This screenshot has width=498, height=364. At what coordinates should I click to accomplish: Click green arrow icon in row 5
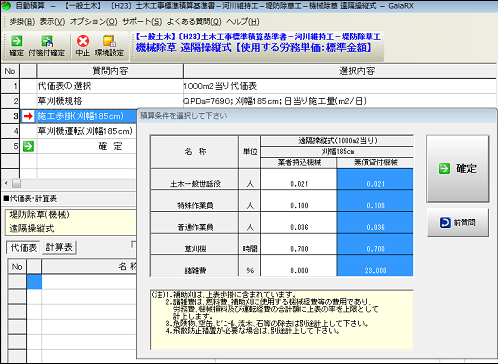28,146
